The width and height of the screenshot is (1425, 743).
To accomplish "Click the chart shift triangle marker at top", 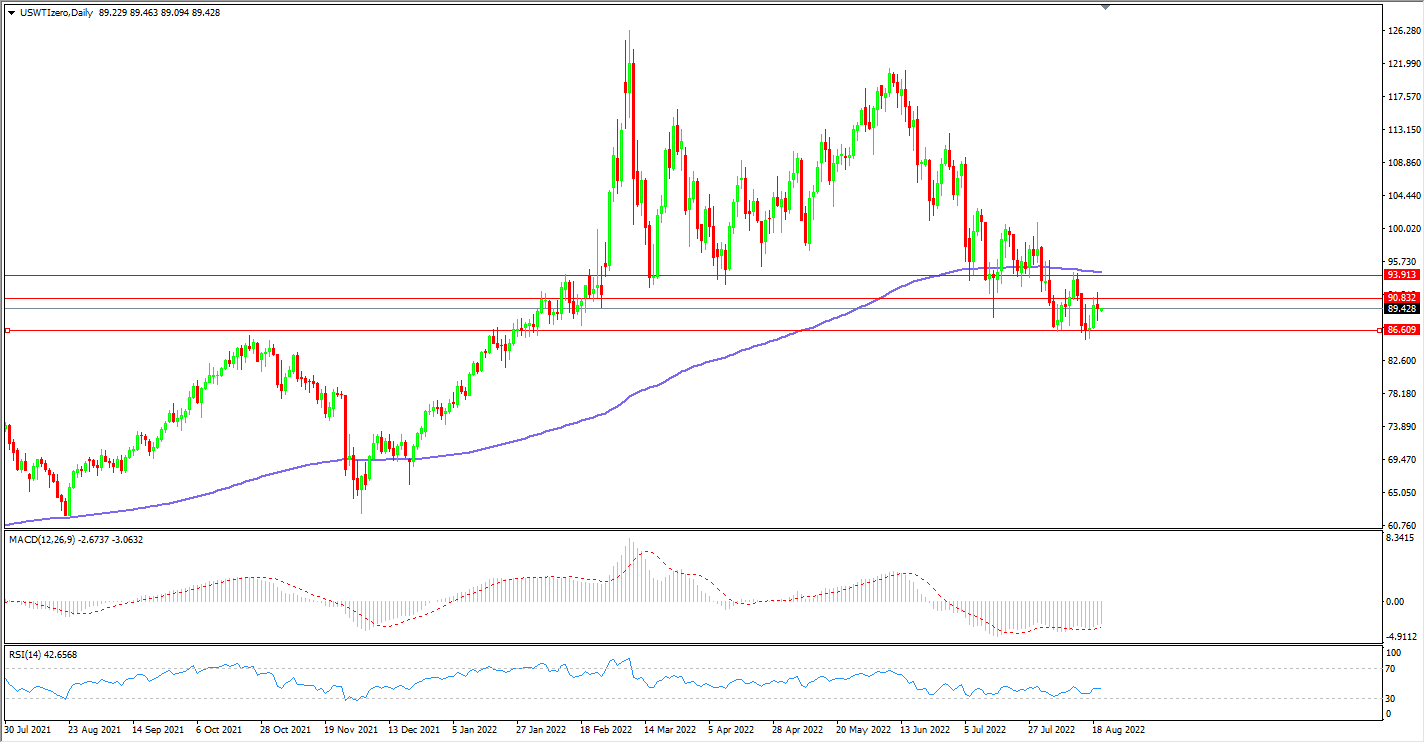I will [1105, 6].
